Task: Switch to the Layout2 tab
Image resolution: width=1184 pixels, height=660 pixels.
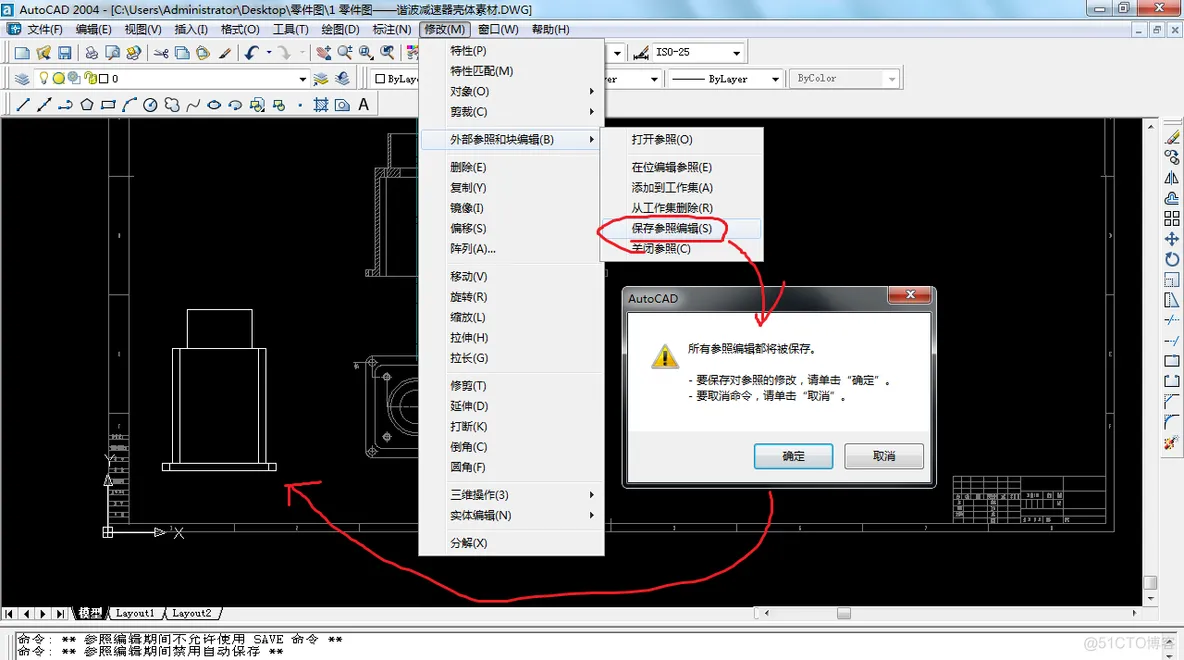Action: point(192,614)
